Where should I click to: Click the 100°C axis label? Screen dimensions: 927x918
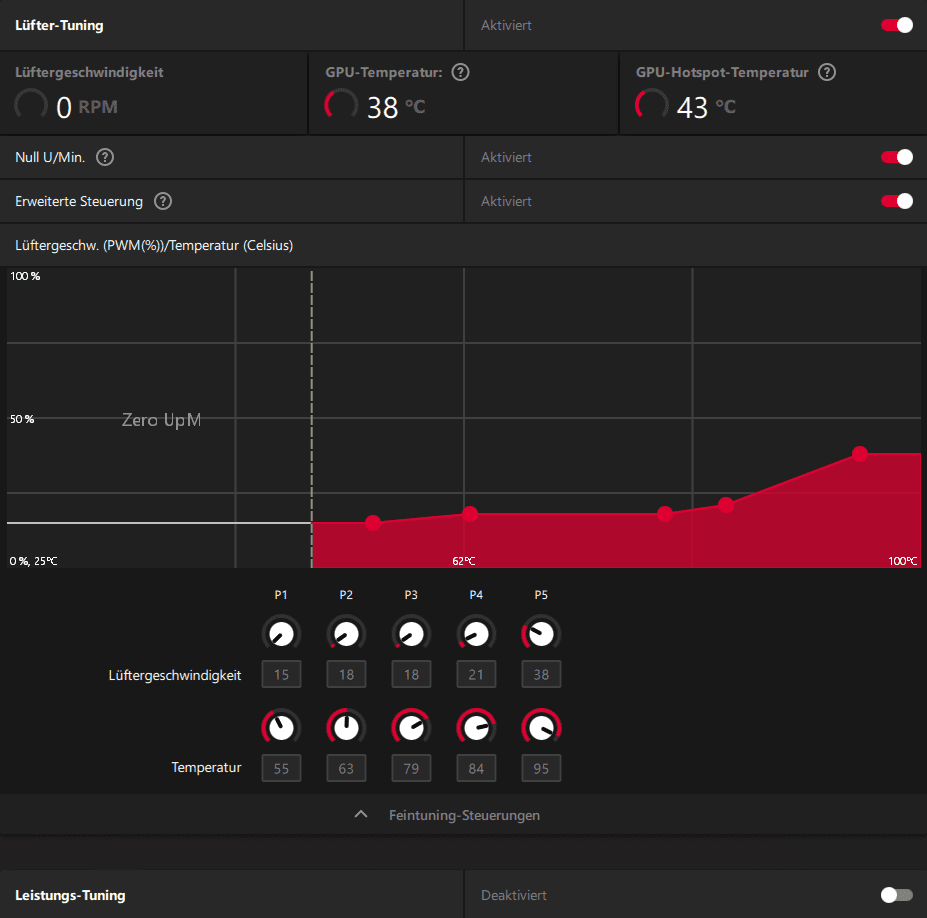[x=903, y=561]
